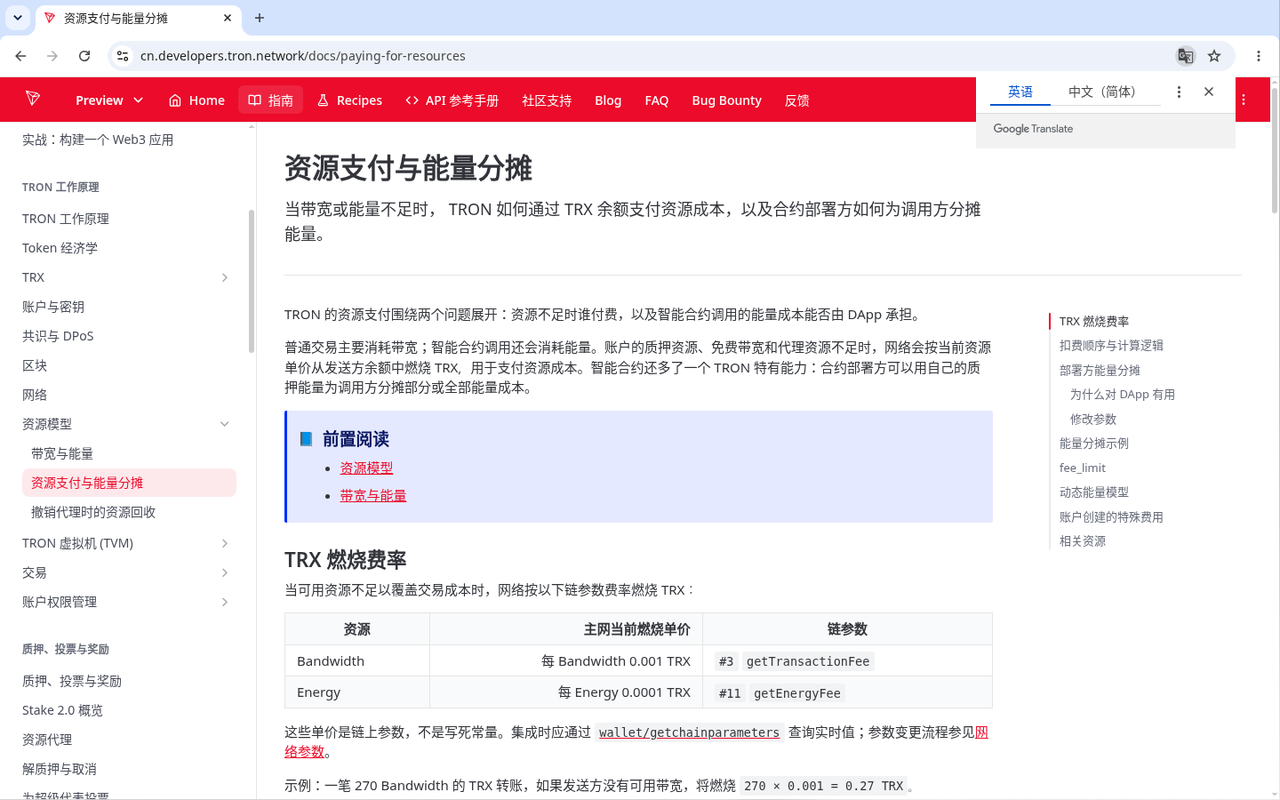Viewport: 1280px width, 800px height.
Task: Open the 带宽与能量 prerequisite link
Action: 373,496
